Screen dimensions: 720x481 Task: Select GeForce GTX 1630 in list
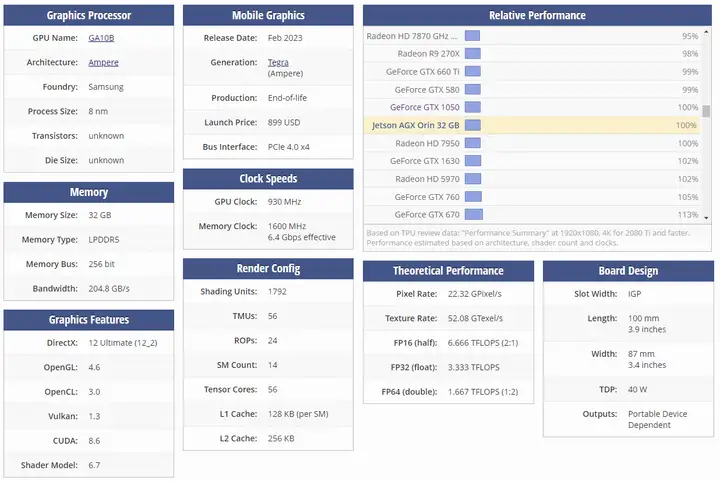click(425, 161)
